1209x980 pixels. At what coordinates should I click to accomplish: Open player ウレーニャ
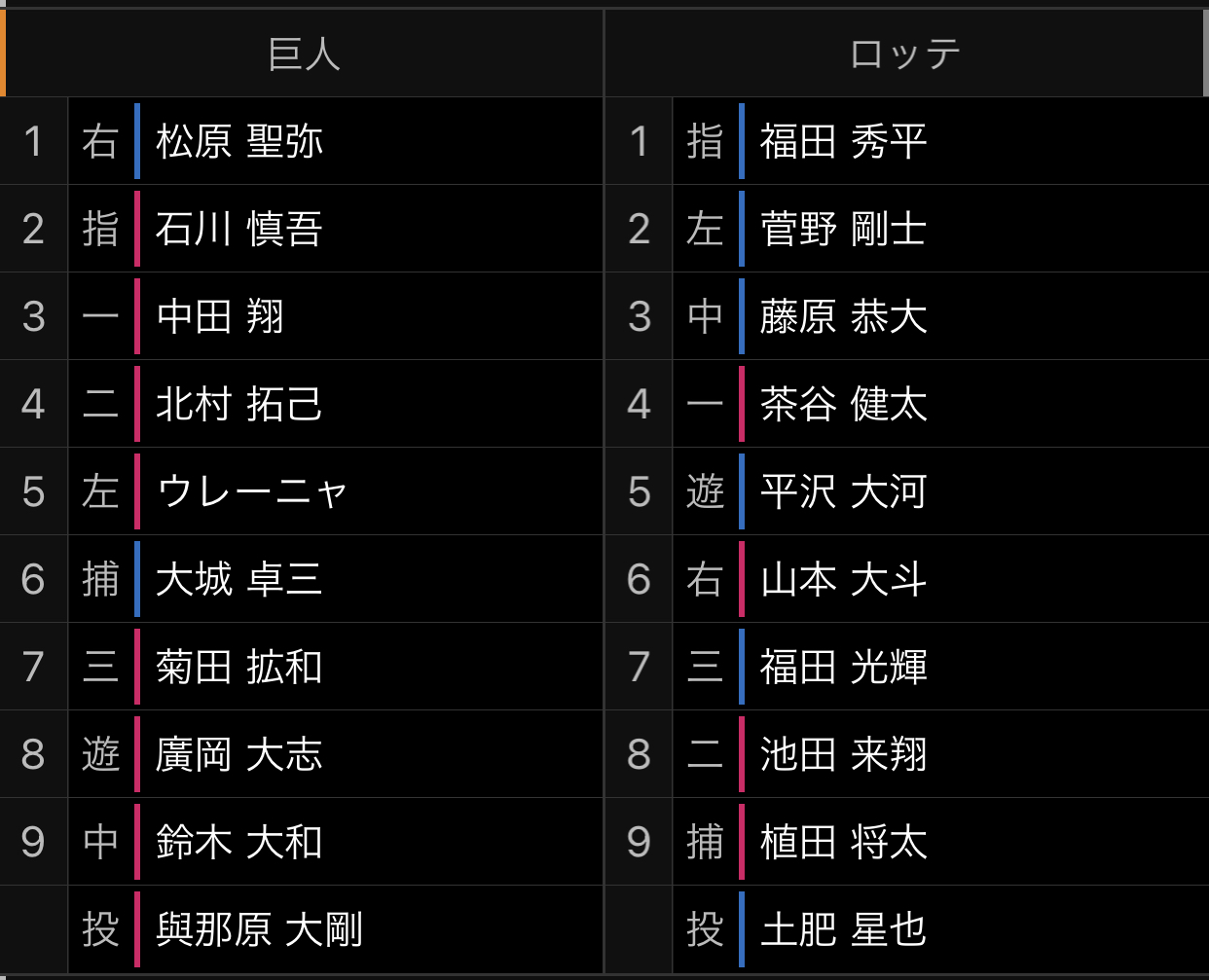(x=252, y=491)
